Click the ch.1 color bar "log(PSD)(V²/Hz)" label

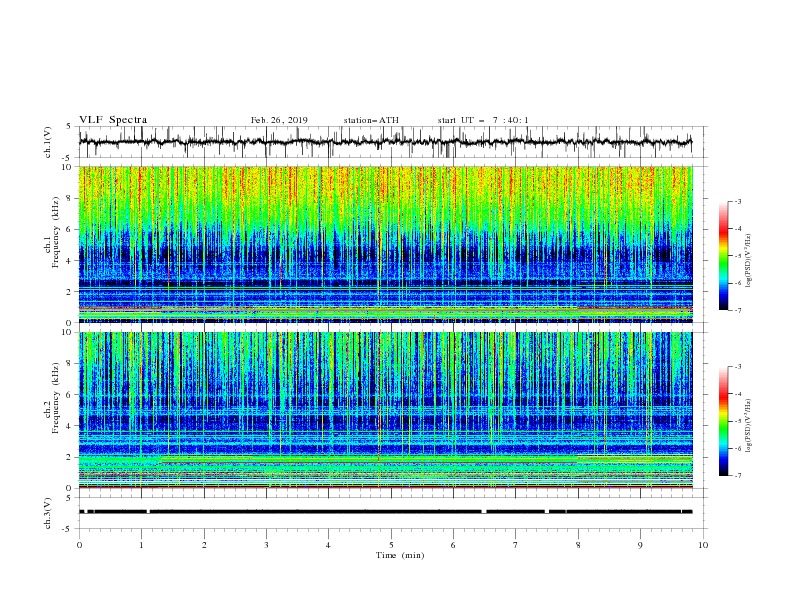point(749,261)
